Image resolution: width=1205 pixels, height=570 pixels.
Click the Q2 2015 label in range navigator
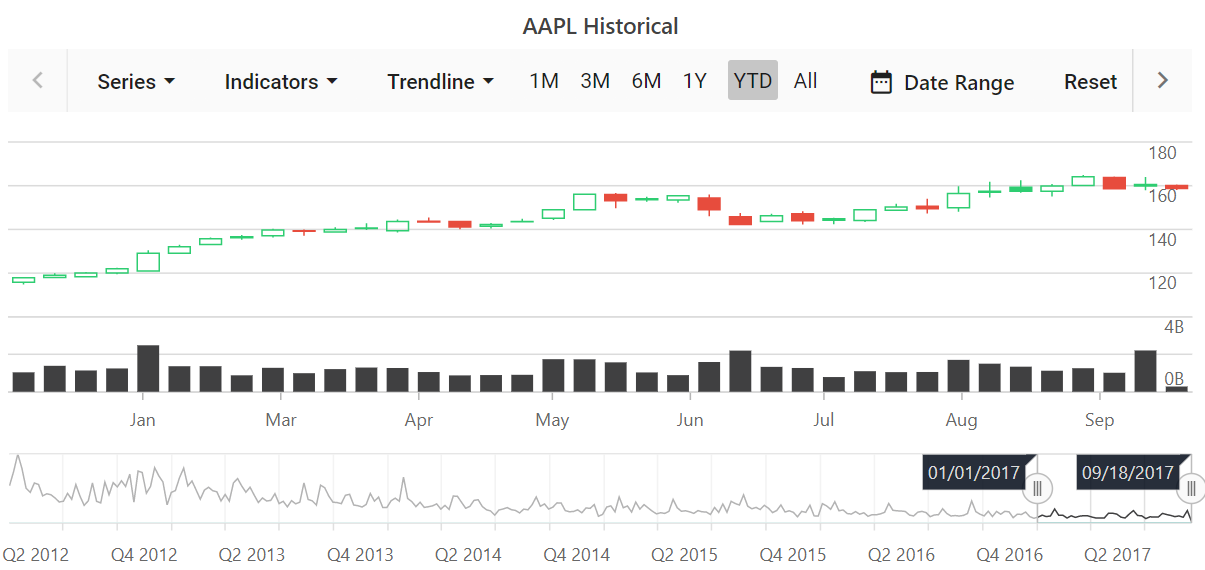click(684, 554)
